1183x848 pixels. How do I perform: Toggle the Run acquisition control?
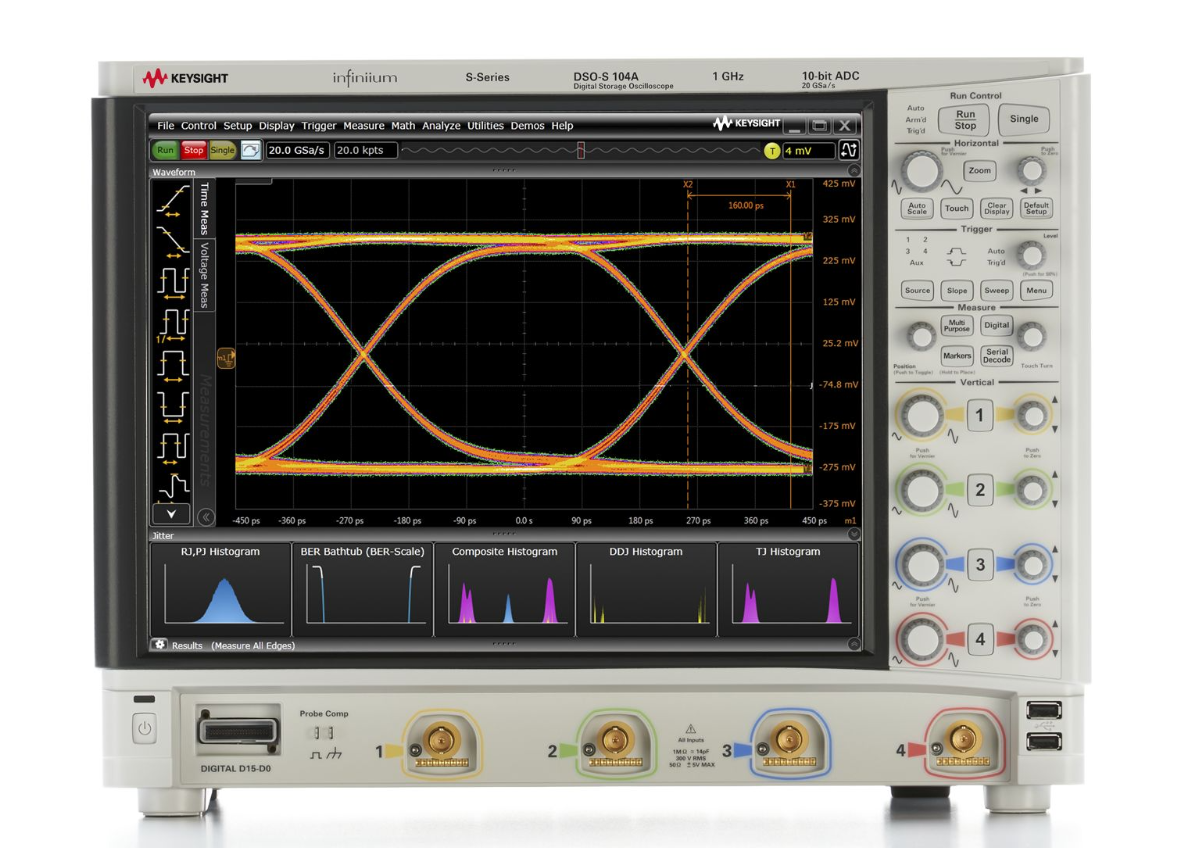tap(167, 150)
